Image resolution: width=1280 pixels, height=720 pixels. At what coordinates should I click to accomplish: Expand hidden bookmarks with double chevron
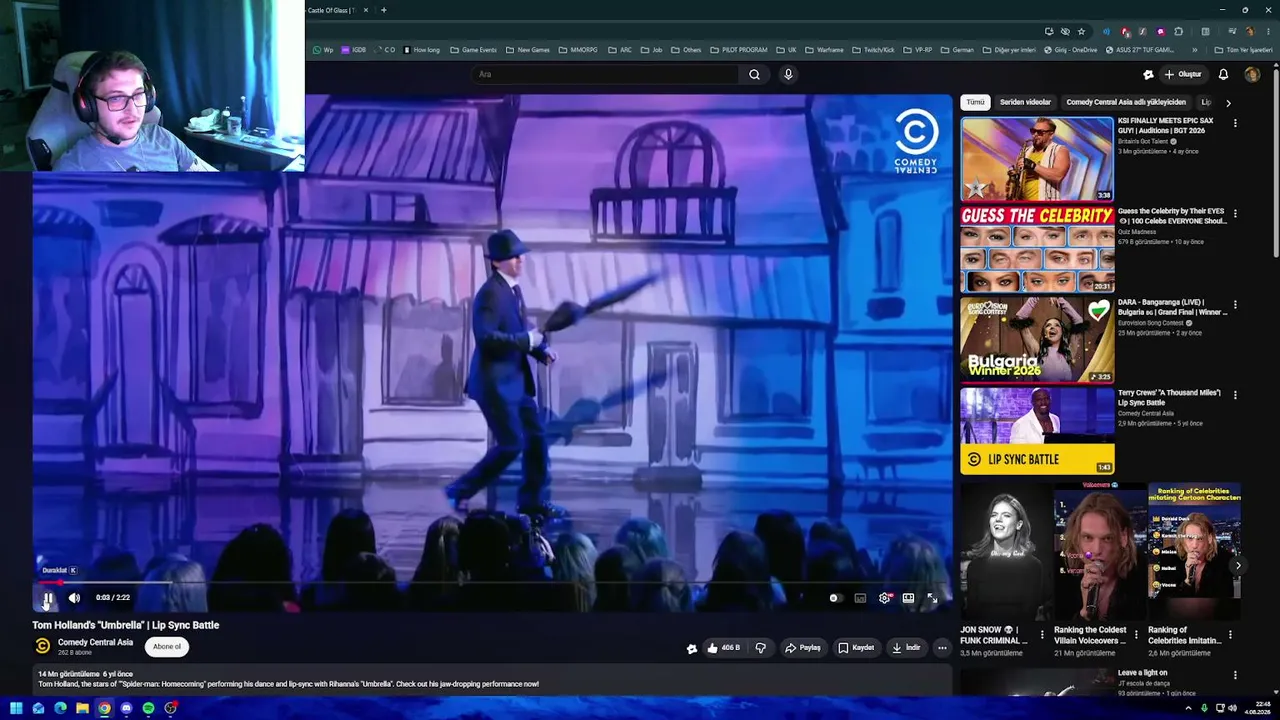point(1194,50)
